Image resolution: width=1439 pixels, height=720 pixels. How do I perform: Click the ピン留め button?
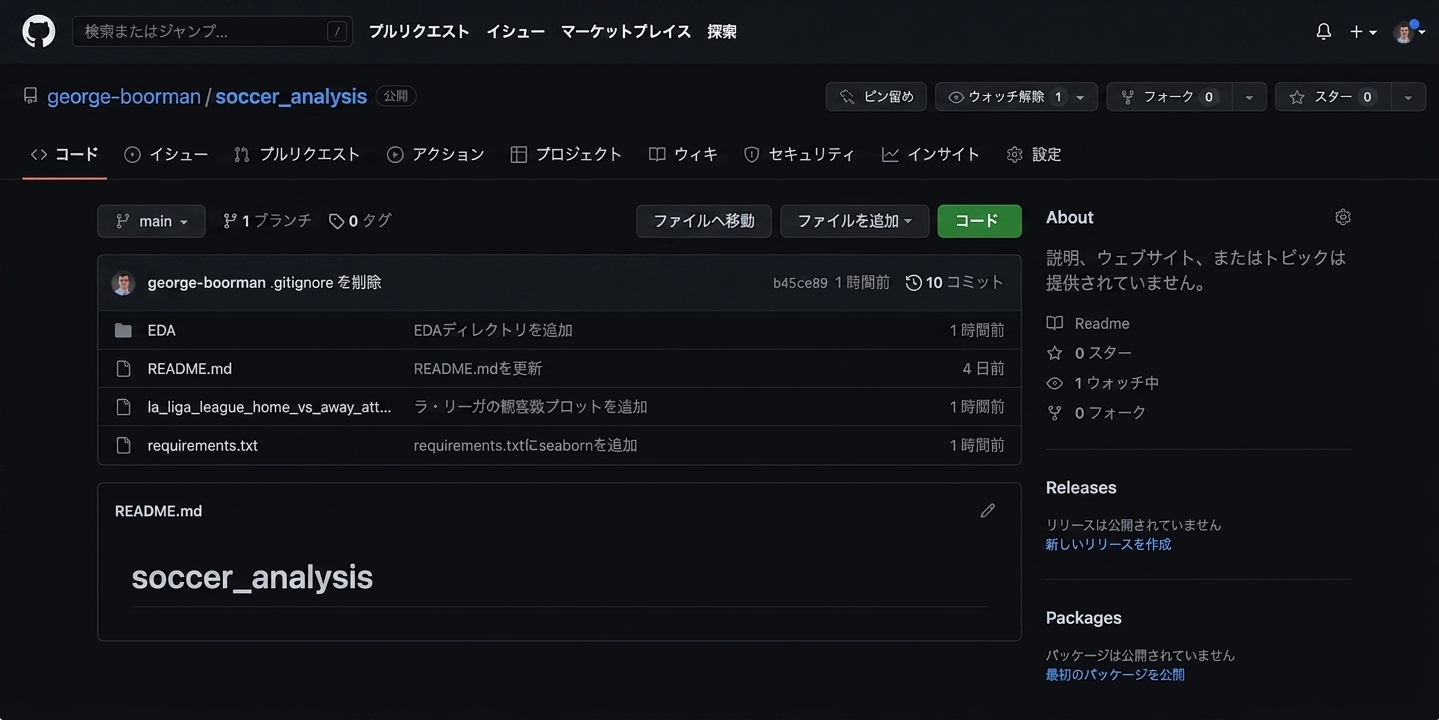click(x=876, y=97)
